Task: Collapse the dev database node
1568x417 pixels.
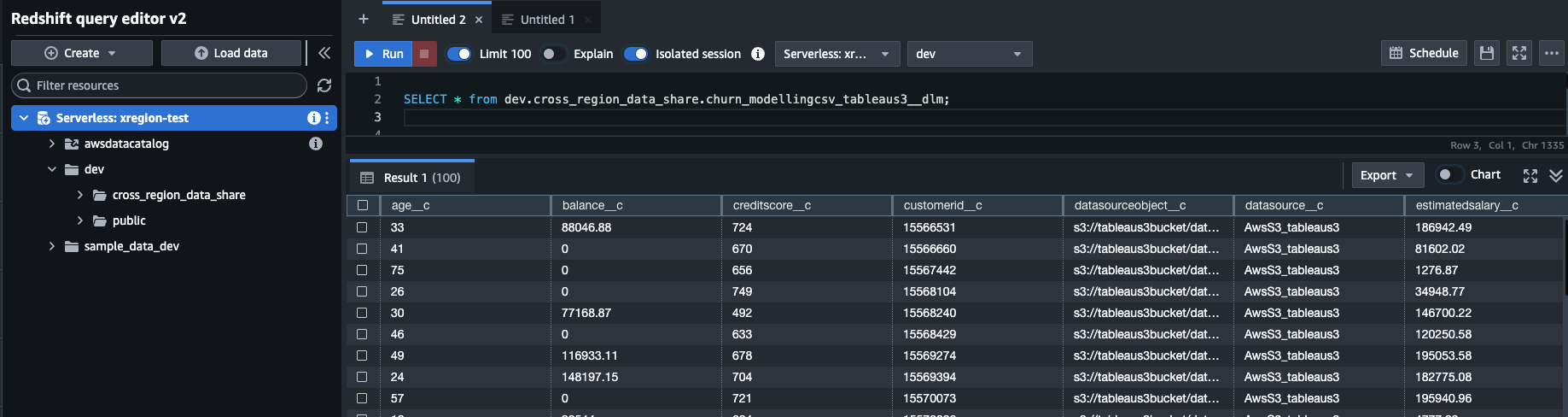Action: coord(52,169)
